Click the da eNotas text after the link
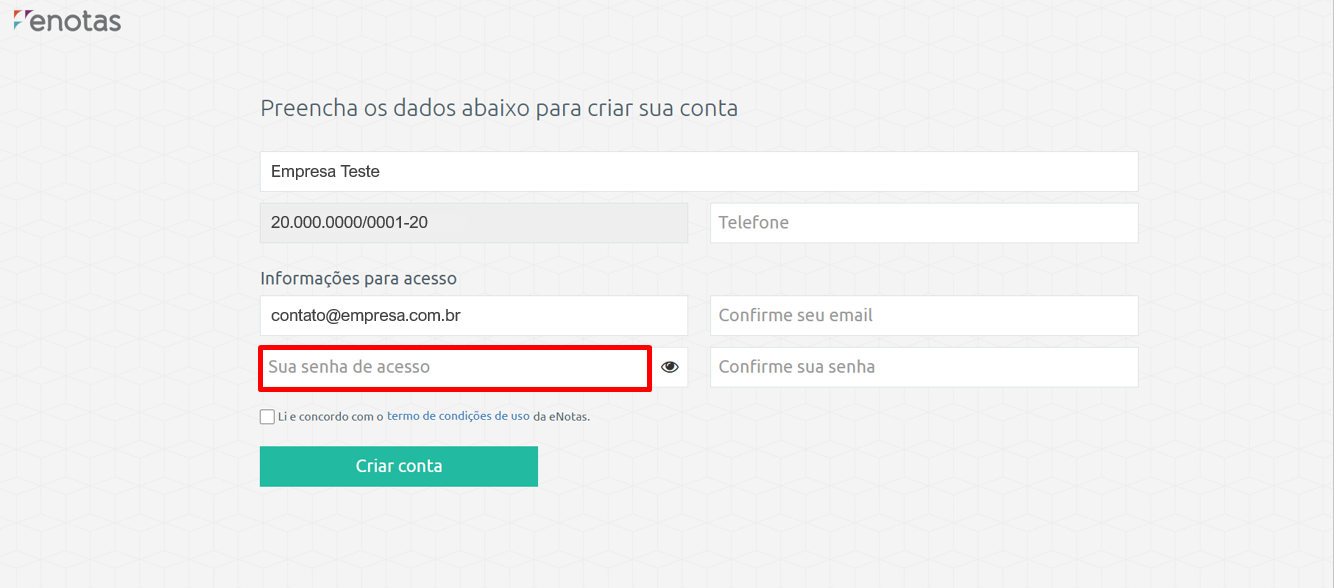The width and height of the screenshot is (1334, 588). [x=562, y=417]
